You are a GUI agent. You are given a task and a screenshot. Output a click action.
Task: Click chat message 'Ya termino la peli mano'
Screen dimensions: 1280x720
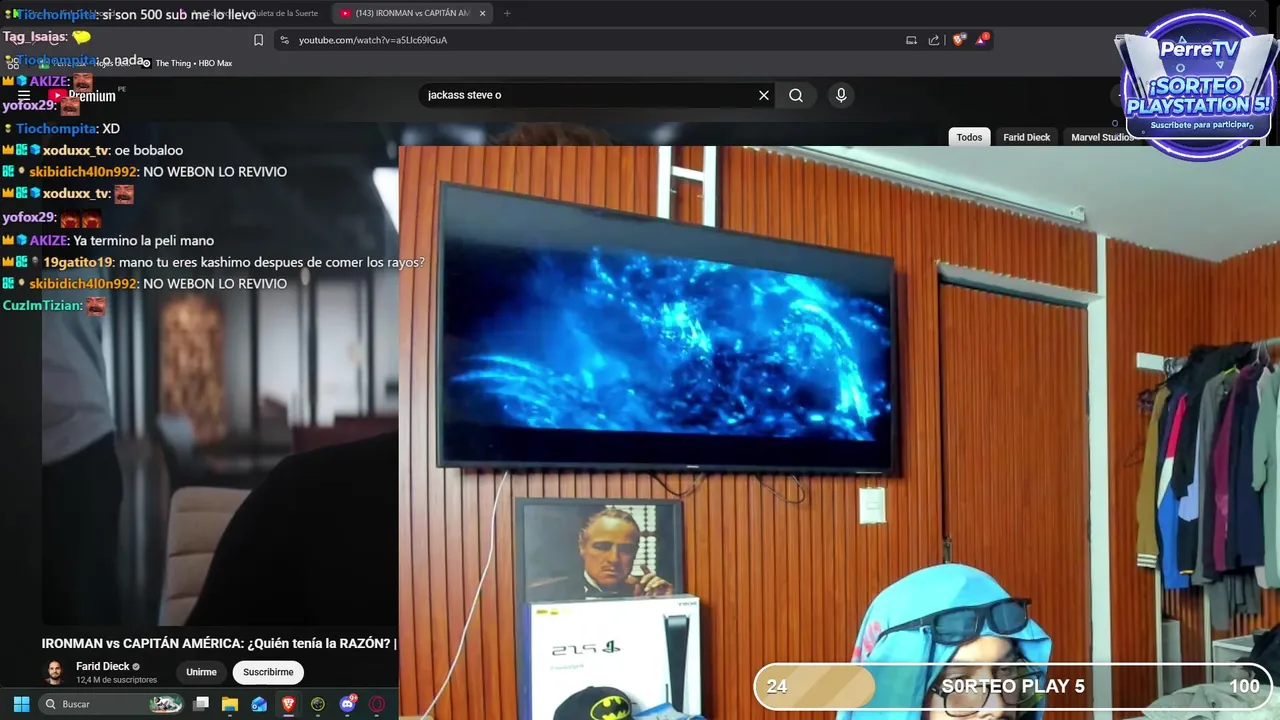144,240
